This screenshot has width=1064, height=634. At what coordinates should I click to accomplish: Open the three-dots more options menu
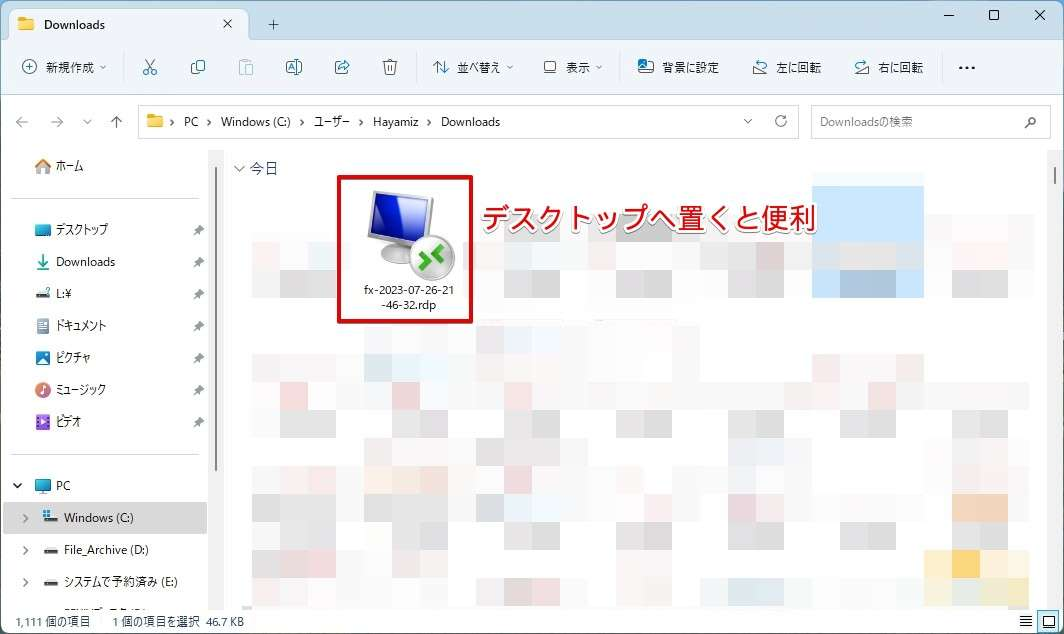(967, 67)
